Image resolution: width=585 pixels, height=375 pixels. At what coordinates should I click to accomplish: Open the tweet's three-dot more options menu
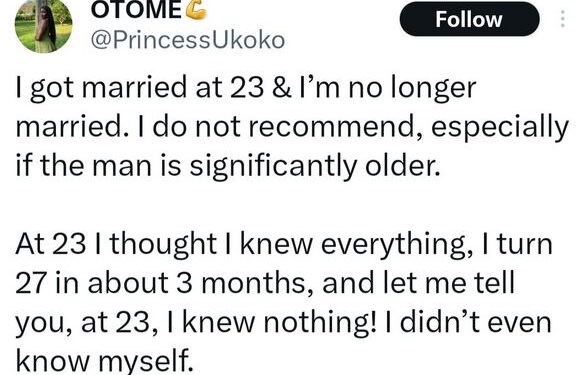pyautogui.click(x=563, y=19)
